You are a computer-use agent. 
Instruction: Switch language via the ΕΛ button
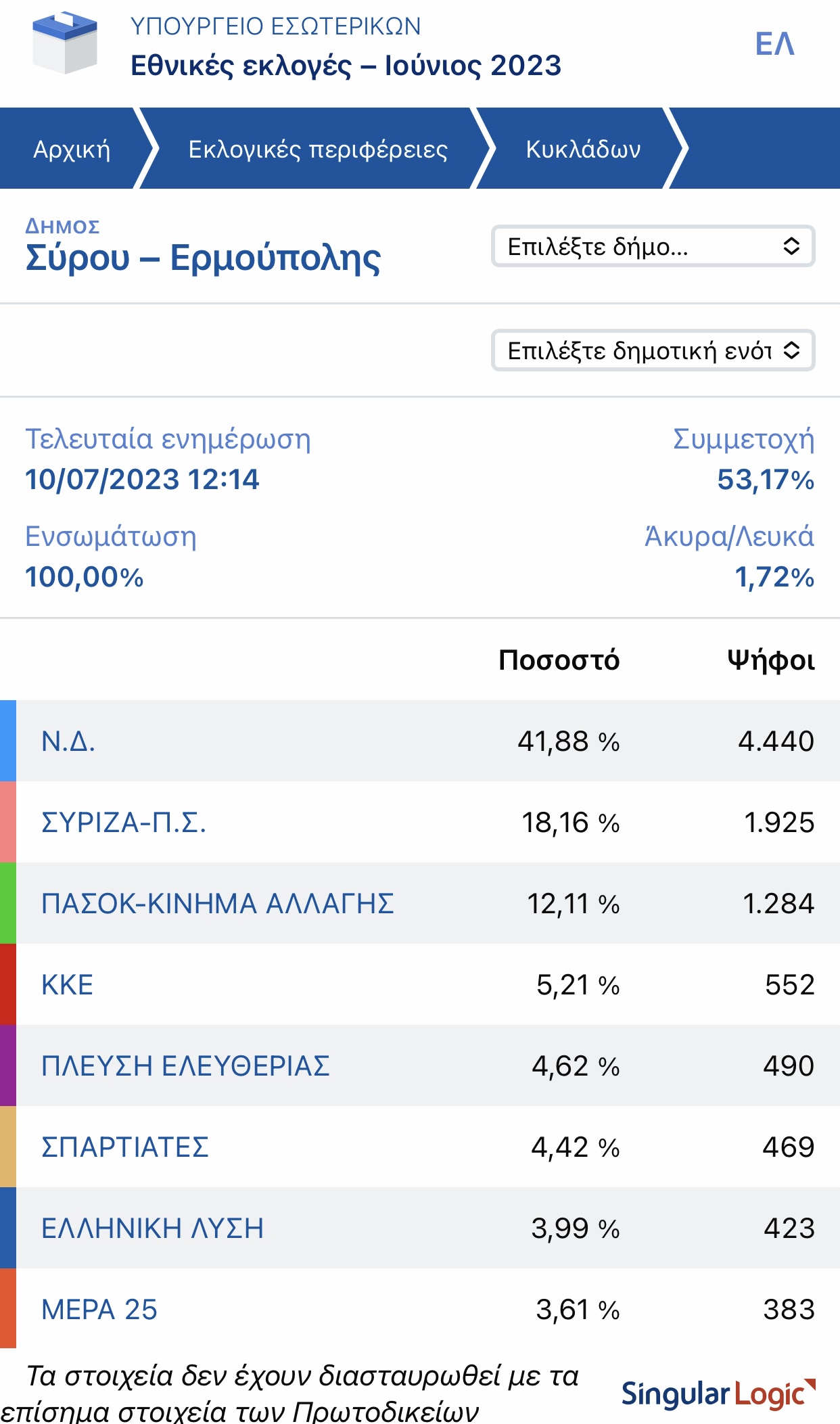click(x=774, y=45)
